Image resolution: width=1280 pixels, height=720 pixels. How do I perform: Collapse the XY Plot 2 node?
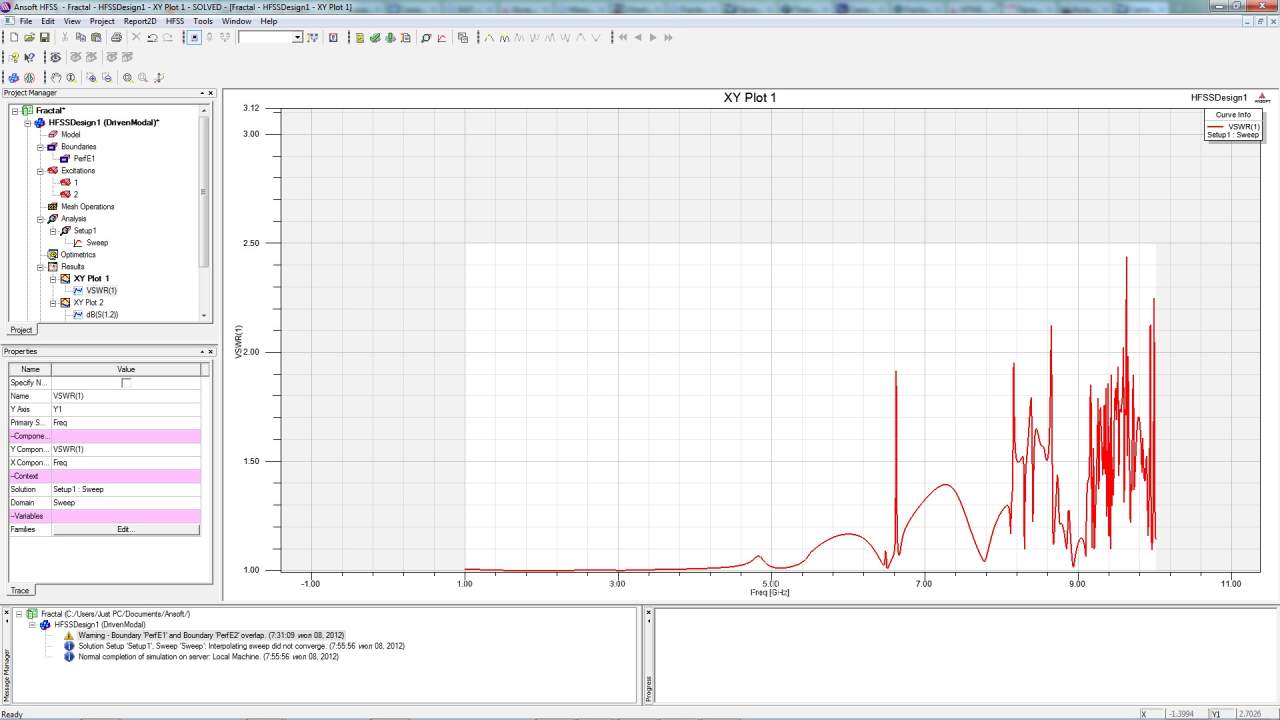[x=53, y=303]
